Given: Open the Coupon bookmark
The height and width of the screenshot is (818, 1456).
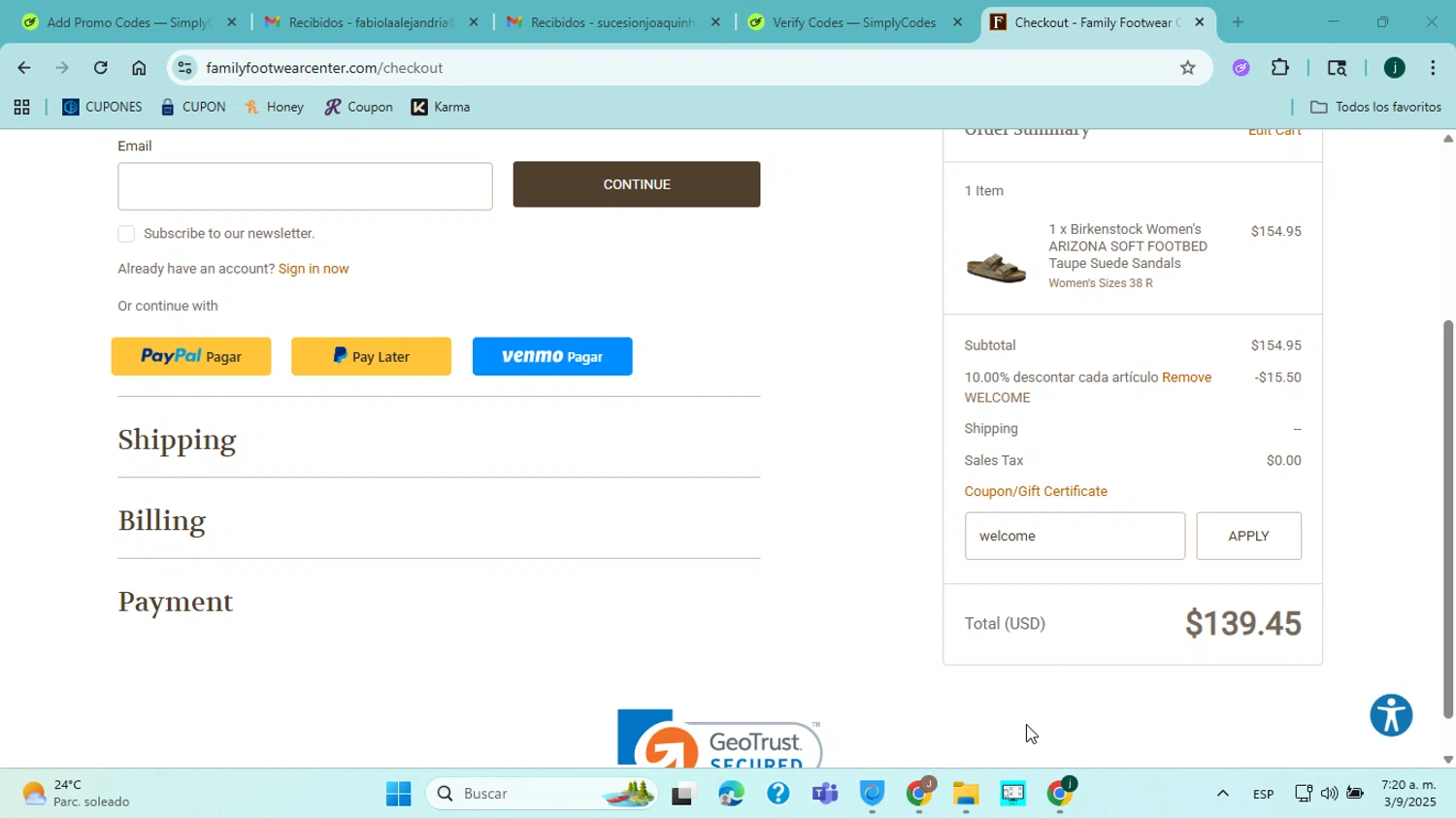Looking at the screenshot, I should click(359, 108).
